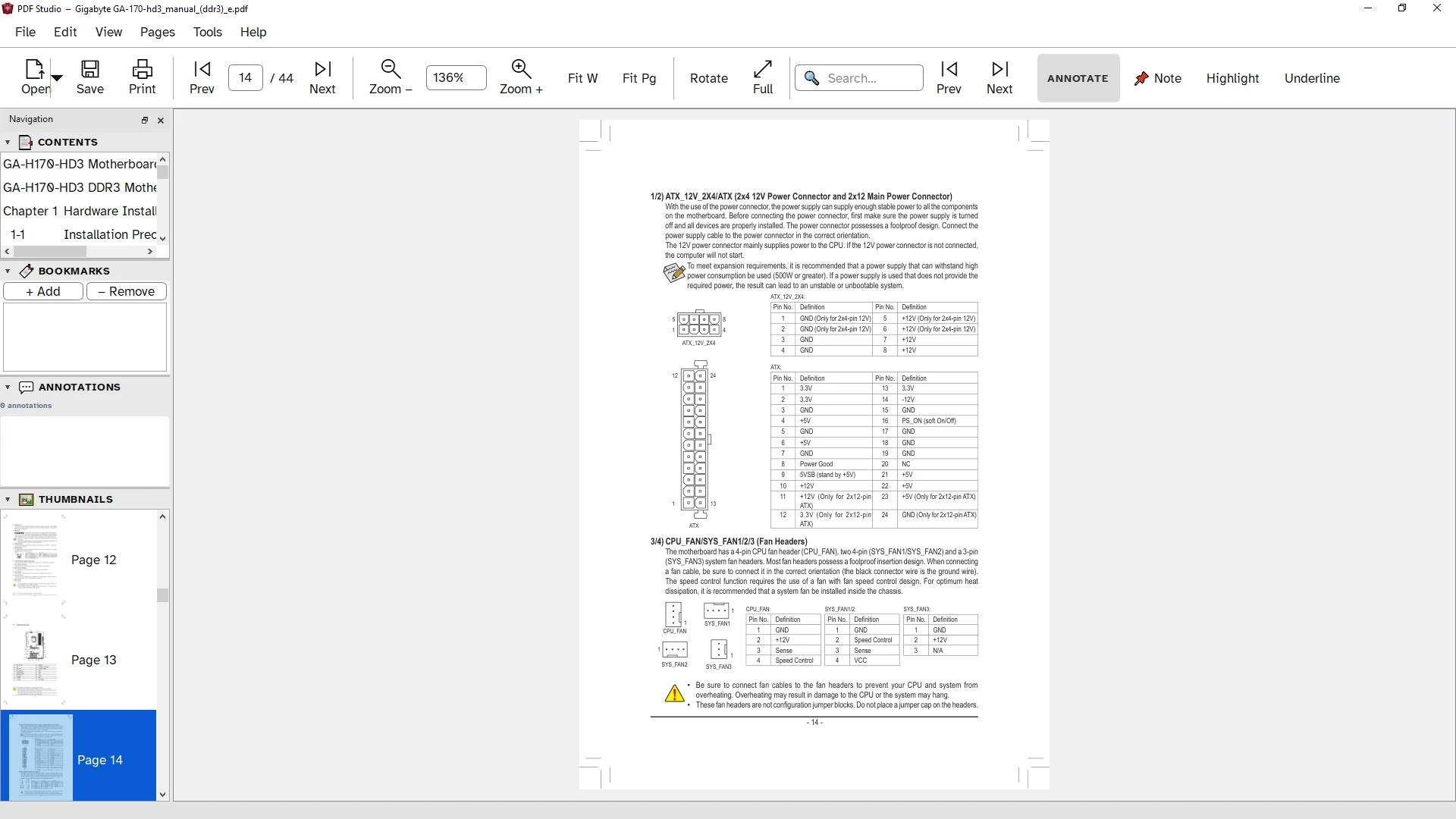The image size is (1456, 819).
Task: Rotate the page with Rotate button
Action: point(708,78)
